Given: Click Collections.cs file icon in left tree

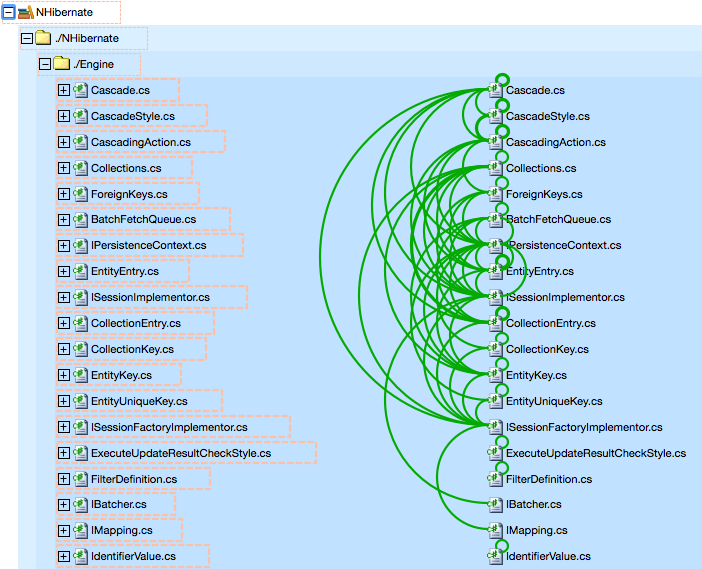Looking at the screenshot, I should (80, 168).
